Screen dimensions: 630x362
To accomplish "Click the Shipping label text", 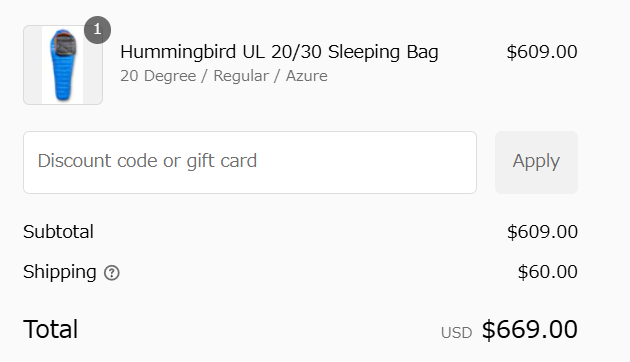I will (x=60, y=272).
